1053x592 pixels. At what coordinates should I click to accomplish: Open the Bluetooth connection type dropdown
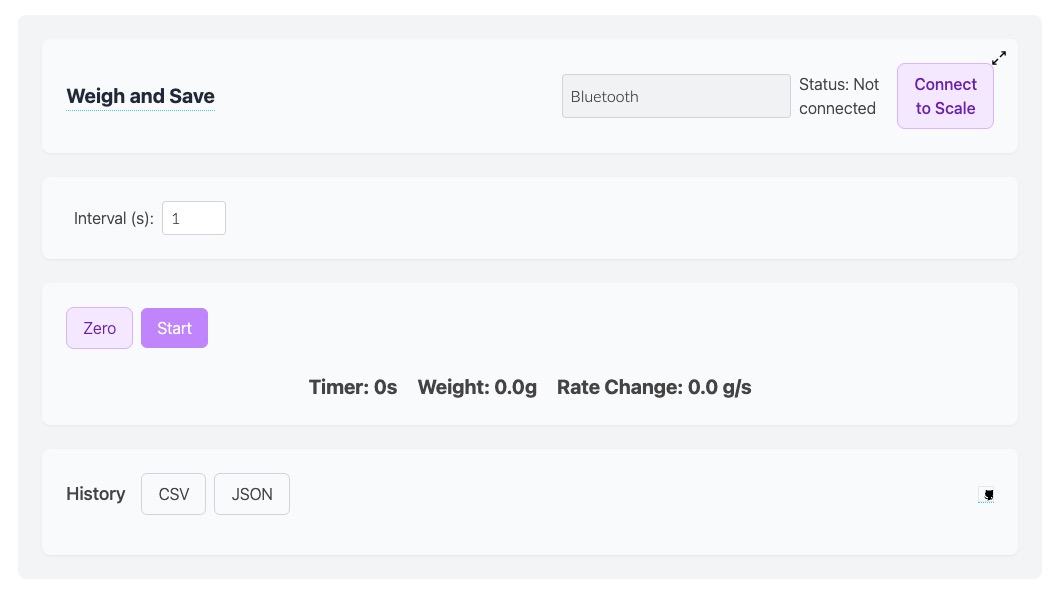click(x=676, y=96)
